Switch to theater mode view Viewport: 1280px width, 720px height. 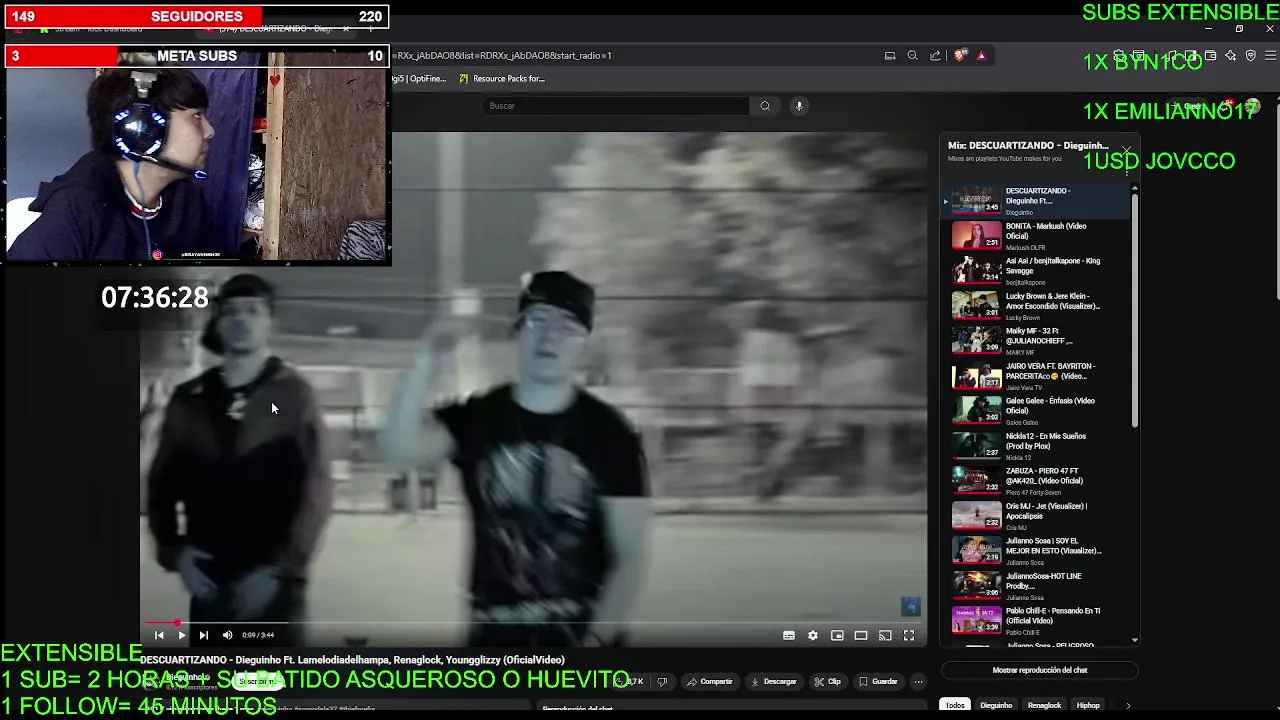click(x=861, y=635)
